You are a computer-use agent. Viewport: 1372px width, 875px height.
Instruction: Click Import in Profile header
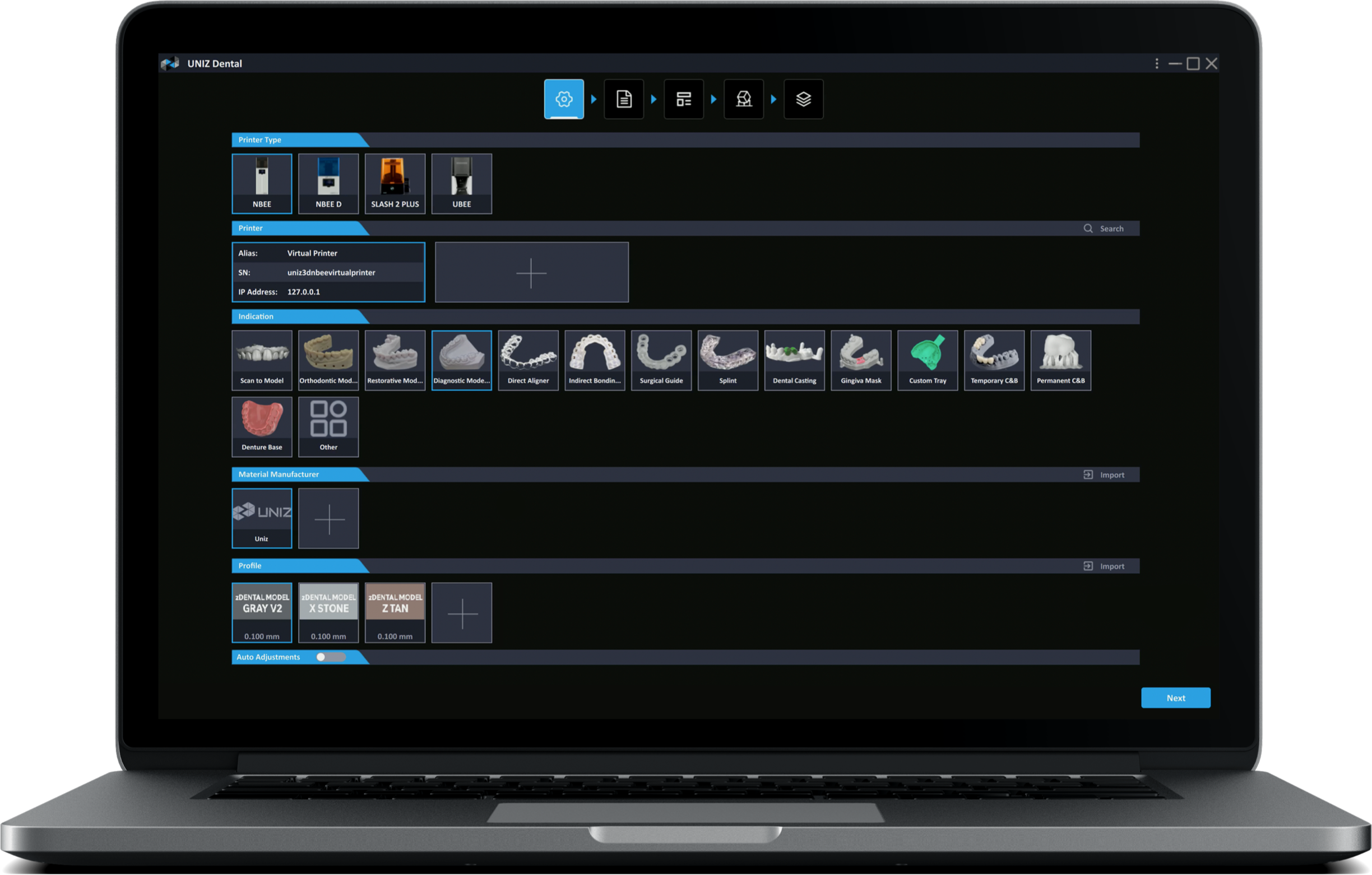(1104, 566)
